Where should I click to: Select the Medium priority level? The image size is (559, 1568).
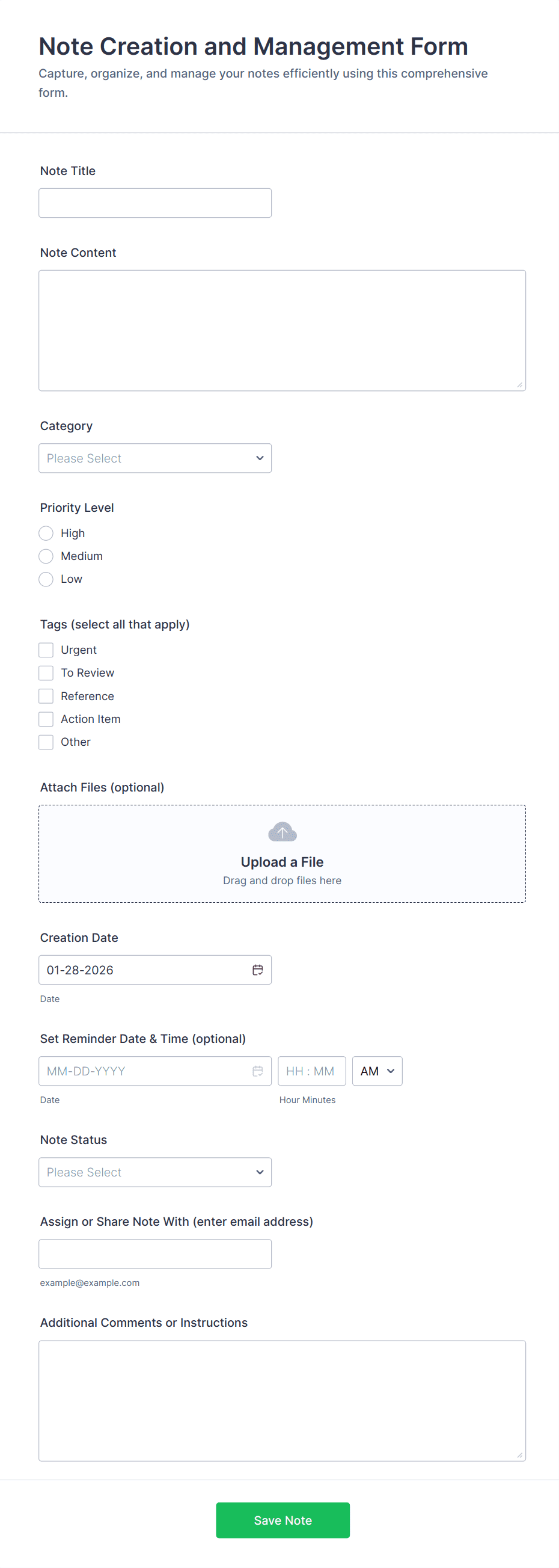click(46, 556)
